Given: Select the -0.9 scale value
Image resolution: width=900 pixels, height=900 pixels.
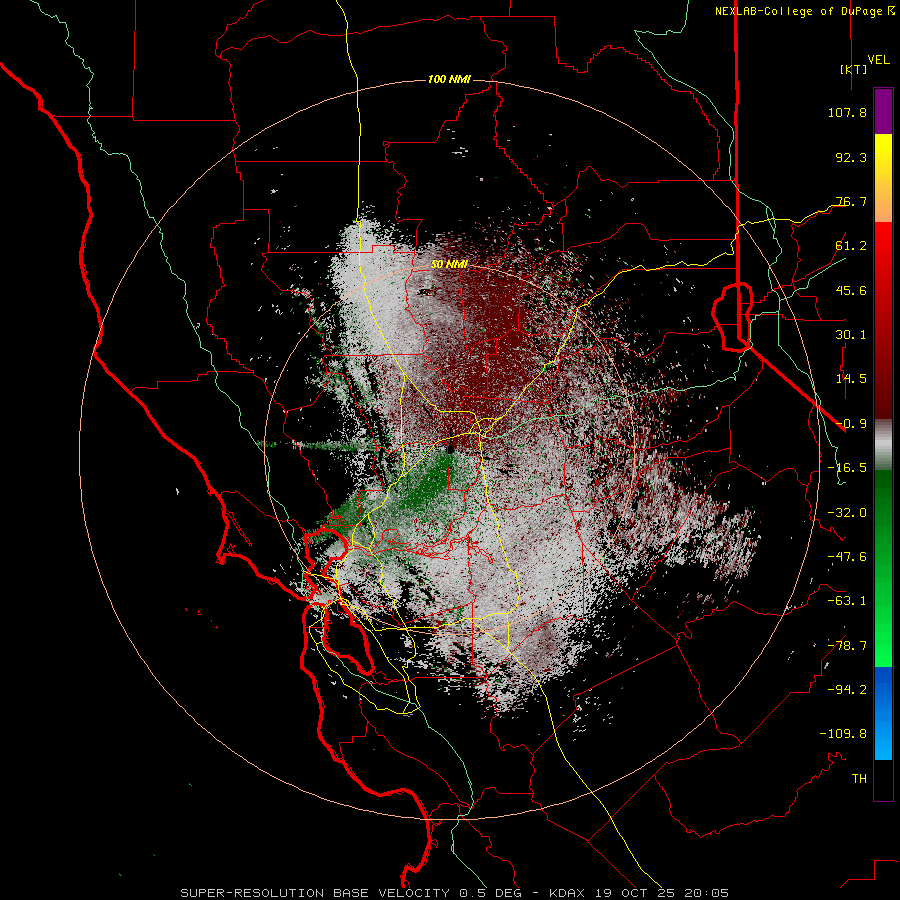Looking at the screenshot, I should tap(851, 424).
